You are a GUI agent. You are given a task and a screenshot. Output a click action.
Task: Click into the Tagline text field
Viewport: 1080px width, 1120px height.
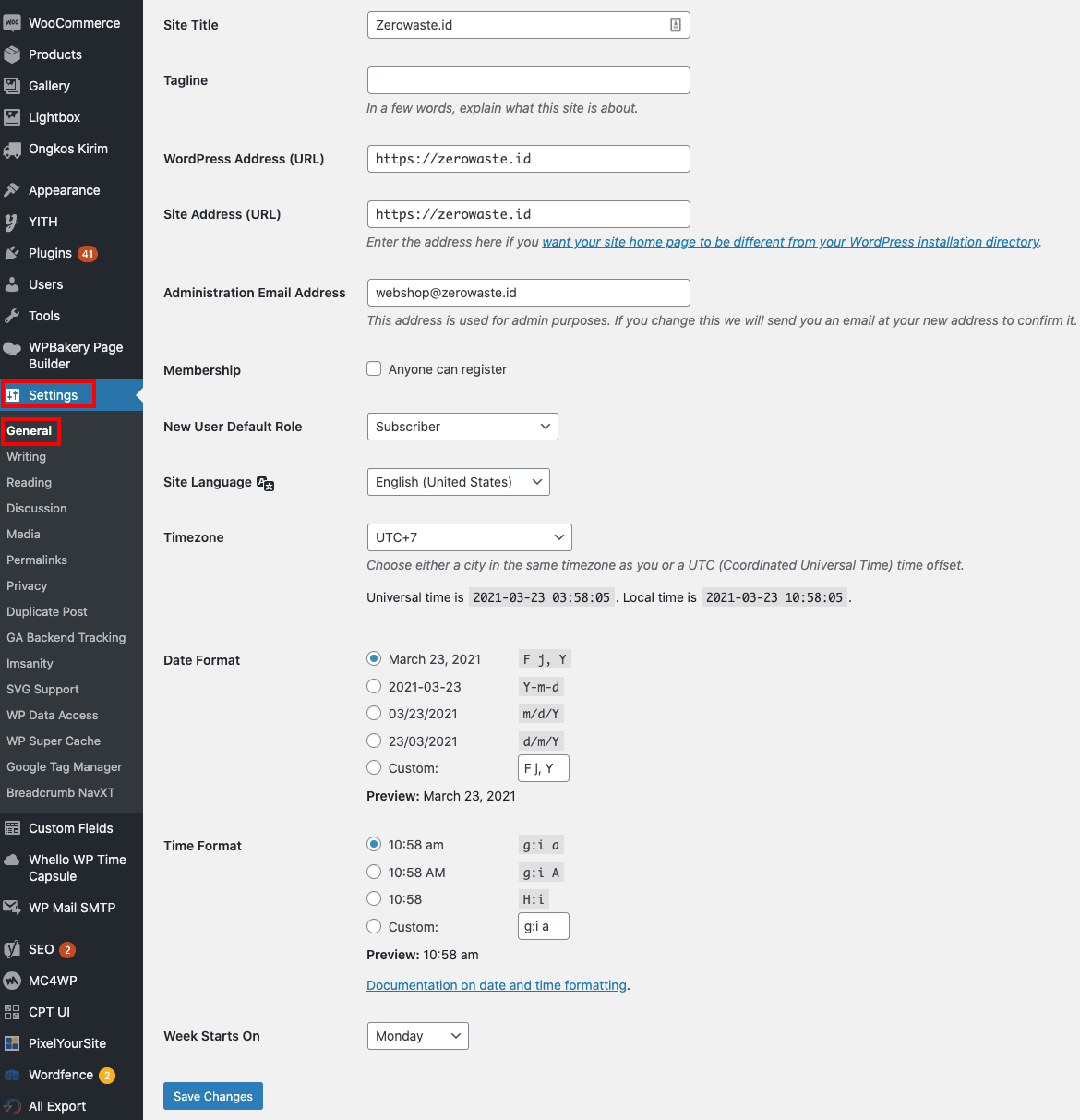click(528, 80)
